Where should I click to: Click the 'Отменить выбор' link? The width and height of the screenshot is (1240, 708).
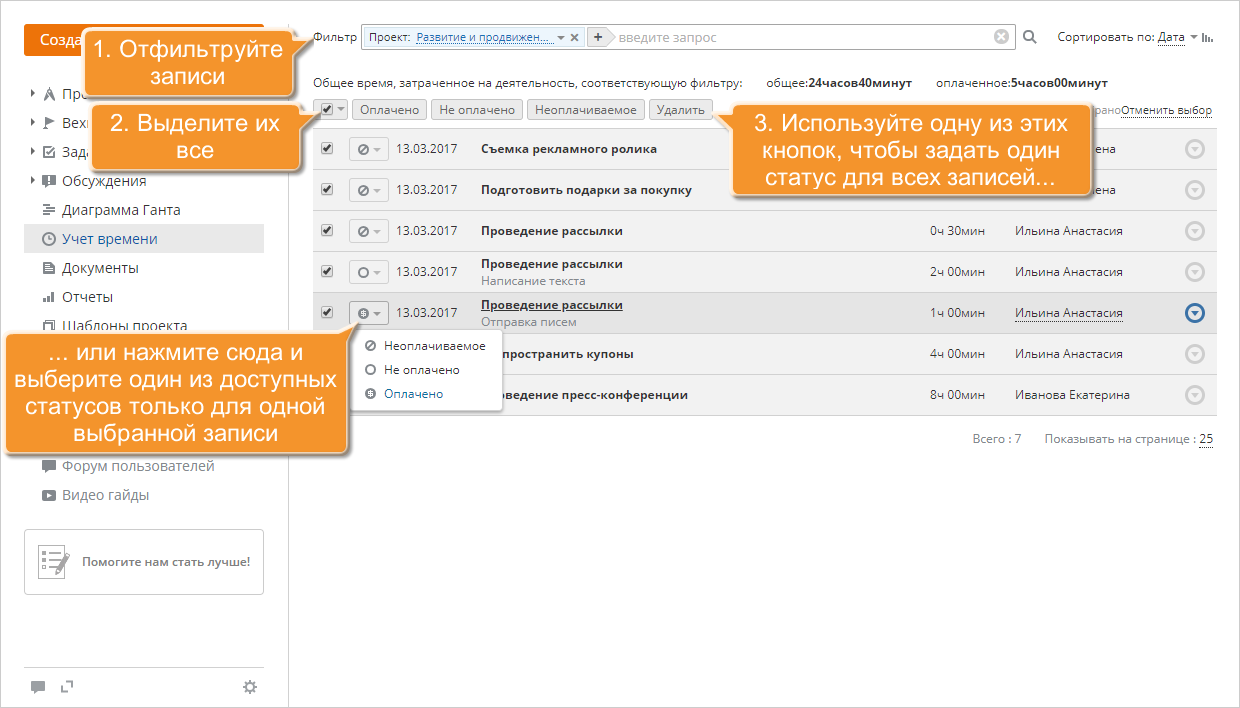point(1166,110)
